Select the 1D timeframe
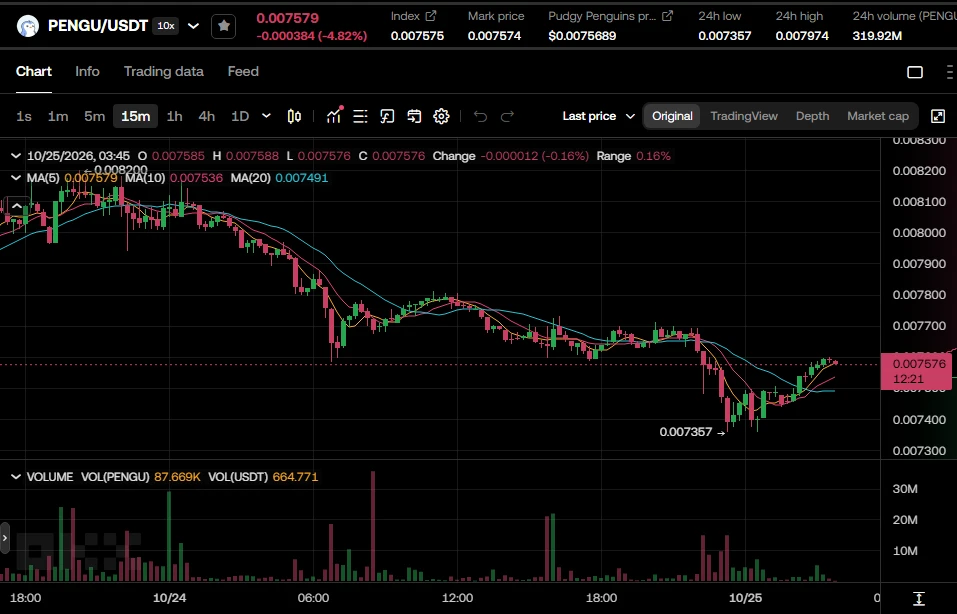Screen dimensions: 957x614 240,116
